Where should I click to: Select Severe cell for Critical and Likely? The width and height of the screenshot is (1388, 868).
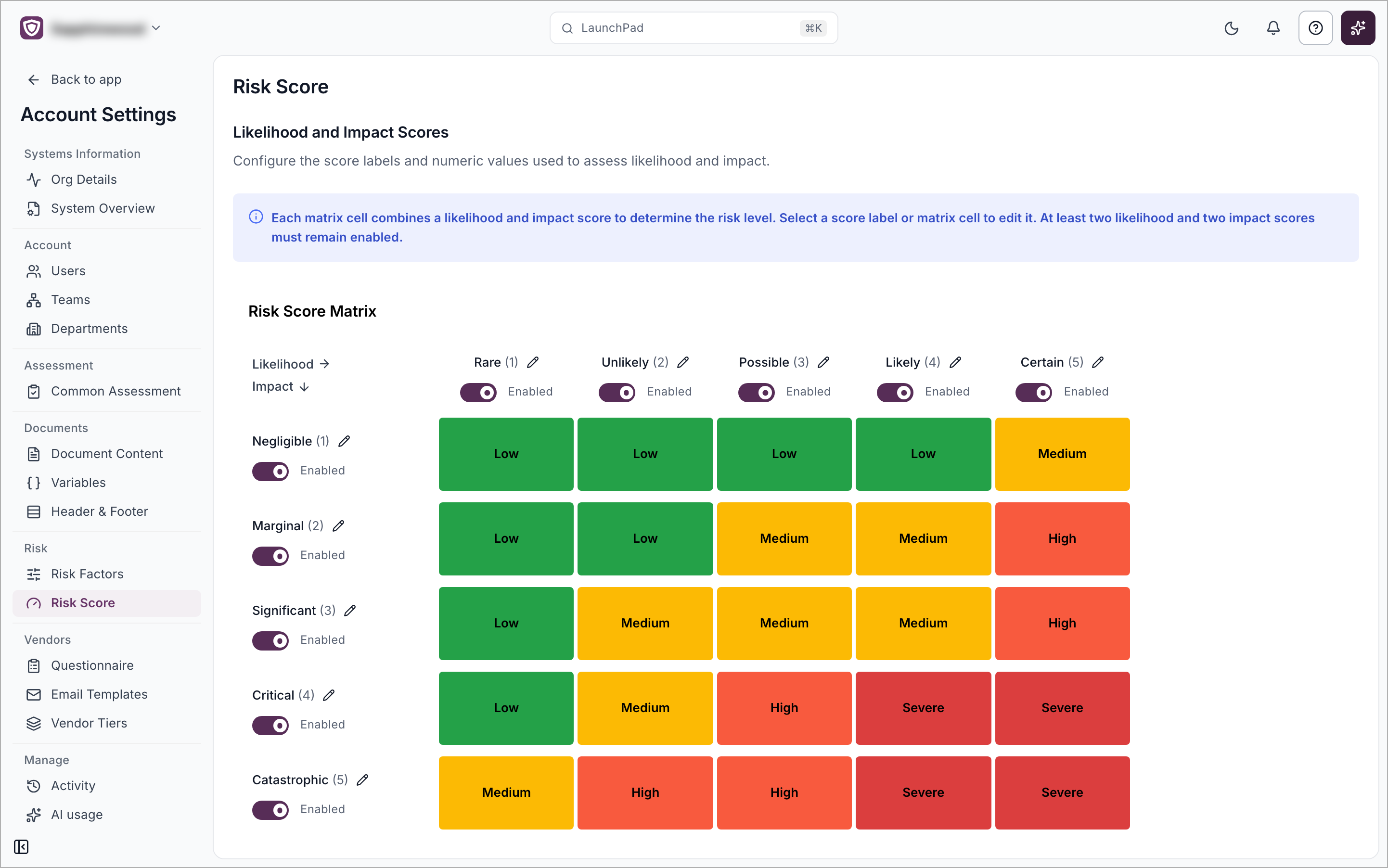tap(924, 708)
